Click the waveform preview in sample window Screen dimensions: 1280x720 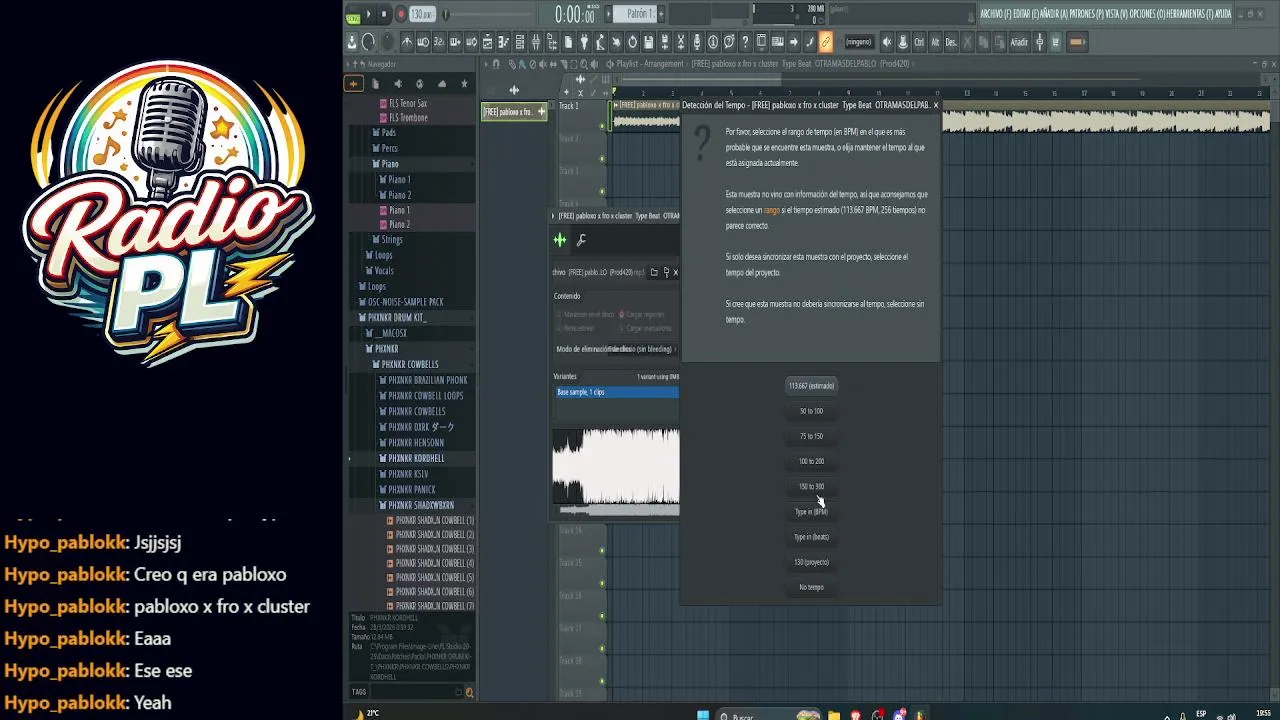pos(616,468)
